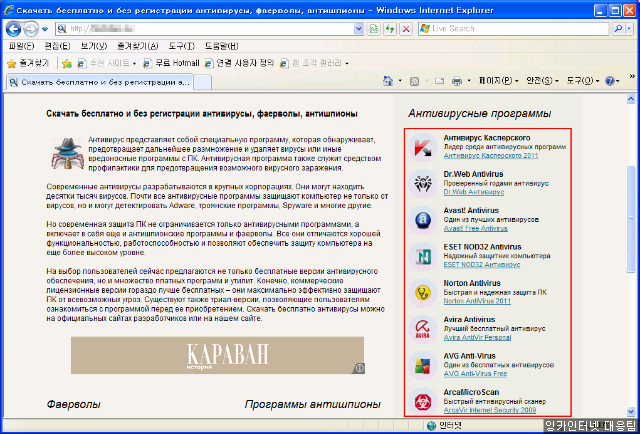Image resolution: width=640 pixels, height=434 pixels.
Task: Click the Norton Antivirus logo icon
Action: 422,294
